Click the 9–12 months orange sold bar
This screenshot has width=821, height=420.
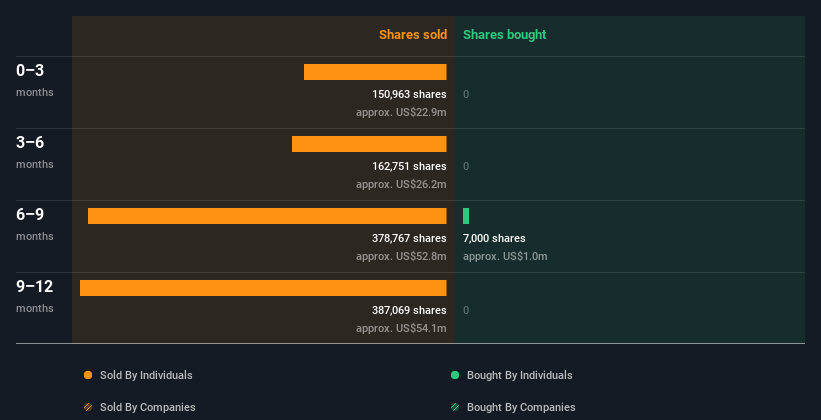pos(263,288)
